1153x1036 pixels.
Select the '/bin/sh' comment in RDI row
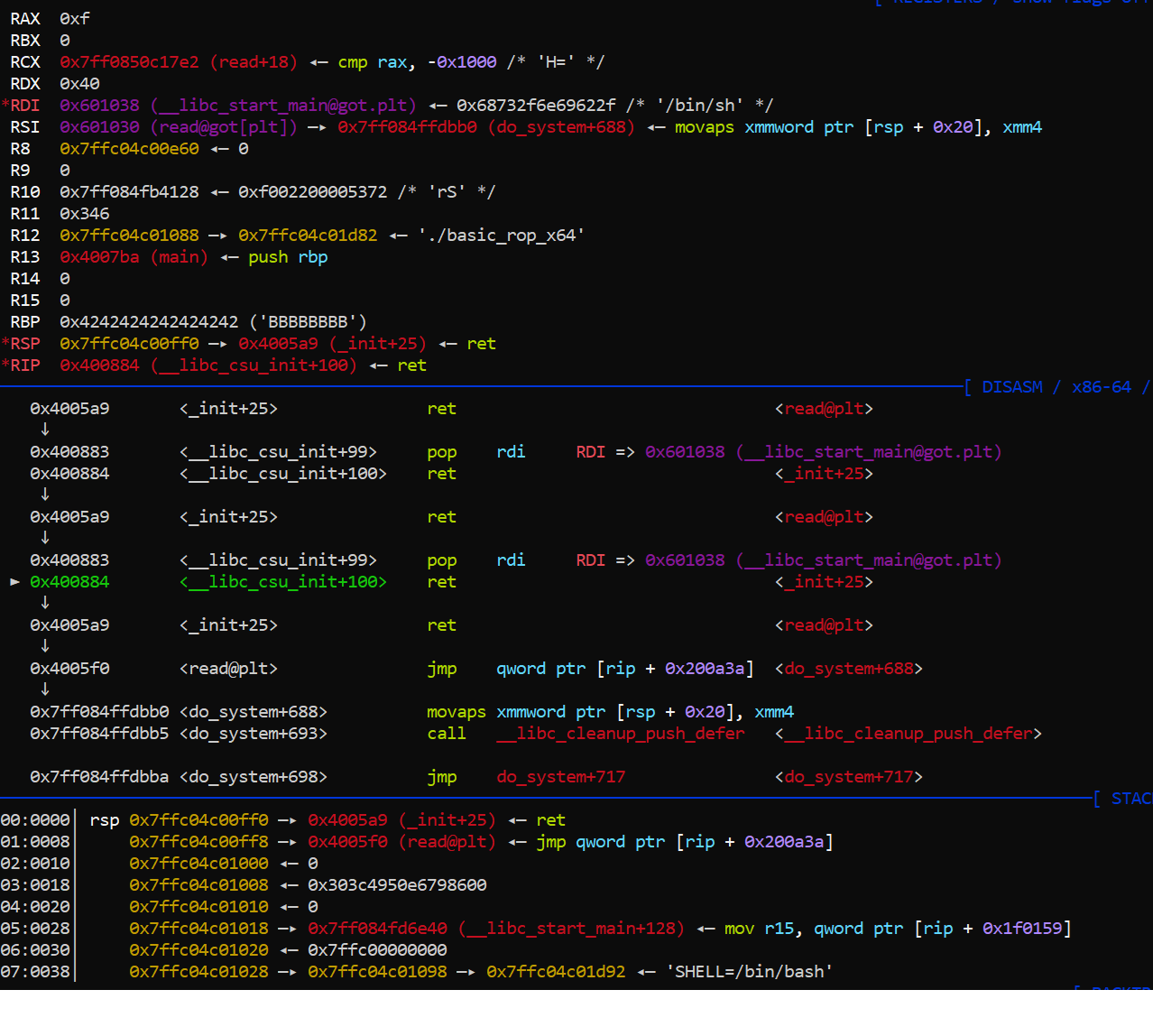[700, 106]
